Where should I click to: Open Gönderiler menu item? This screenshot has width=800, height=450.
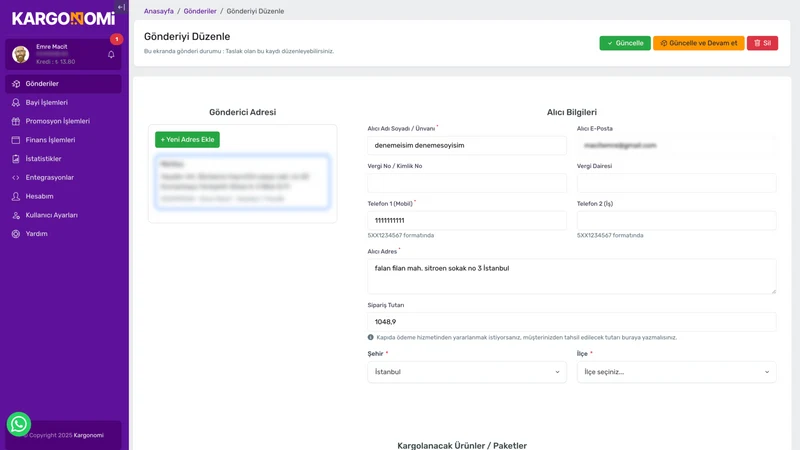point(63,84)
